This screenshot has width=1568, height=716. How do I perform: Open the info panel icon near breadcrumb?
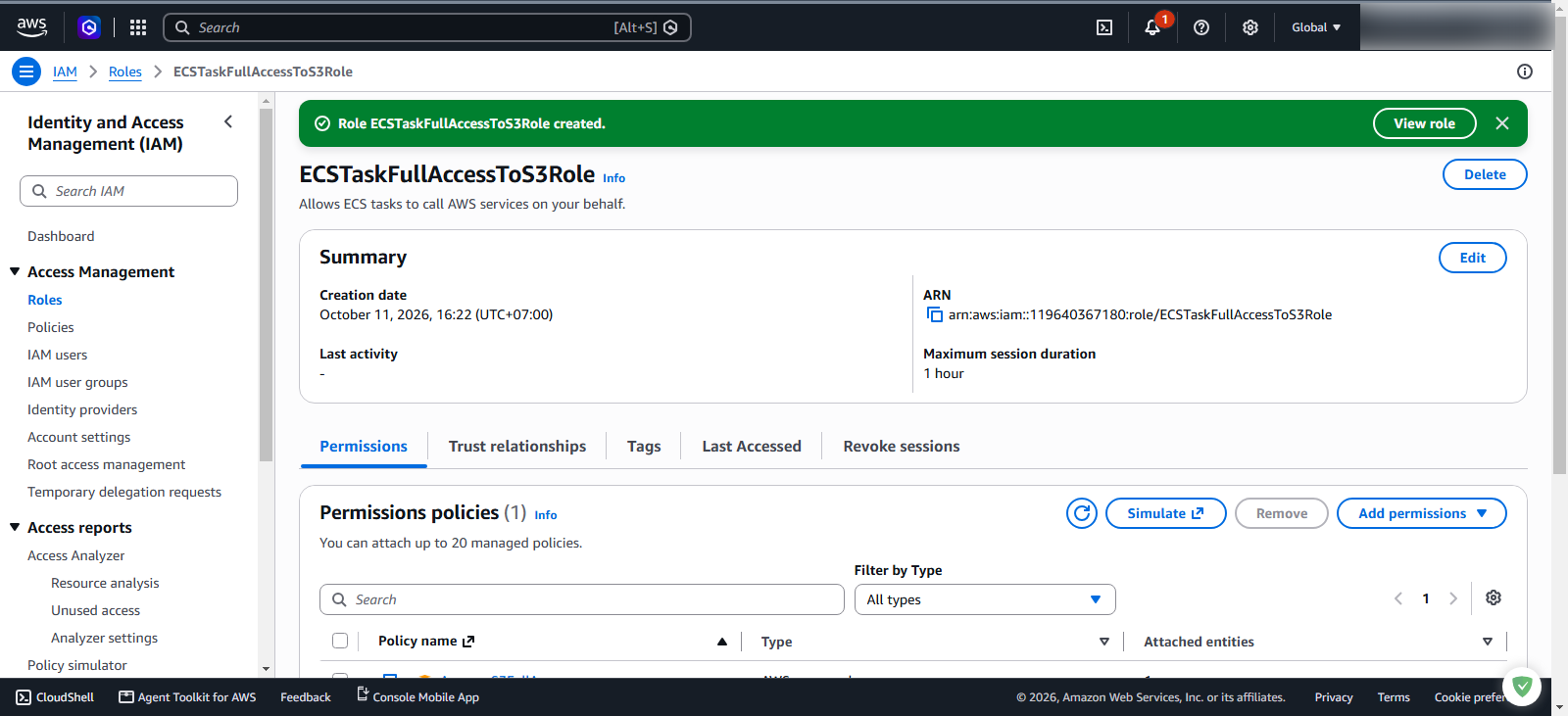[1525, 72]
